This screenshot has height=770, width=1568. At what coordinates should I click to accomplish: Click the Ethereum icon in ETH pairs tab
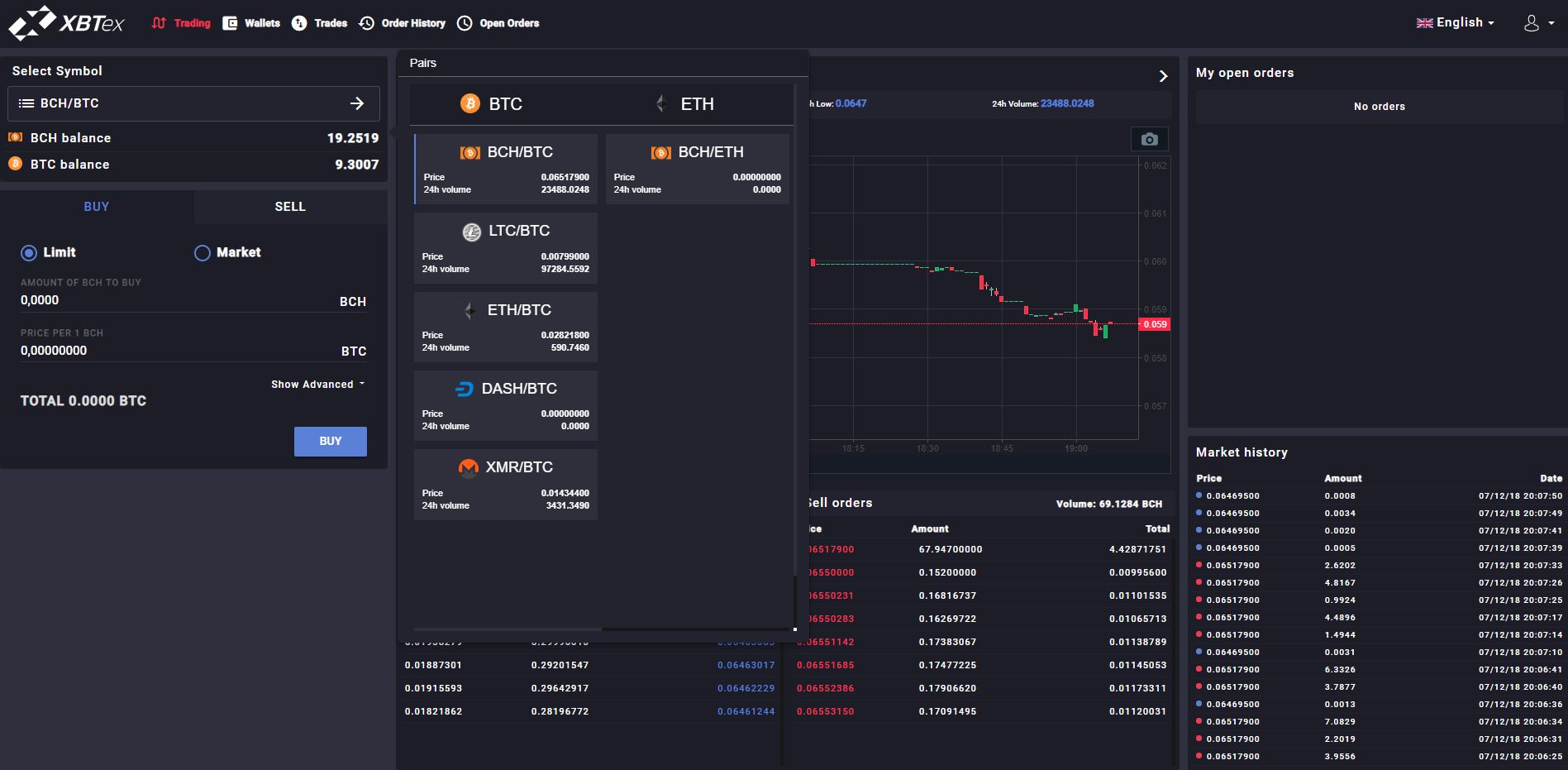[x=661, y=103]
